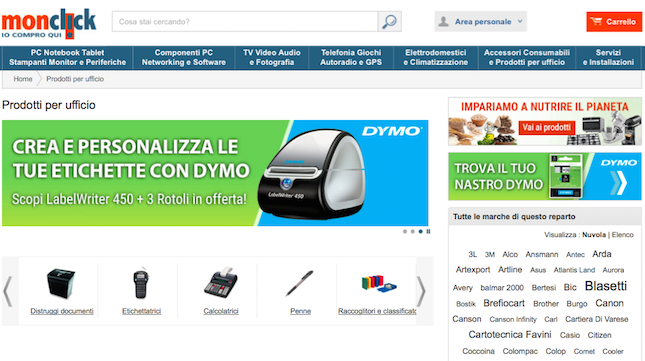The image size is (645, 361).
Task: Select the Raccoglitori e classificatori binders icon
Action: pos(379,283)
